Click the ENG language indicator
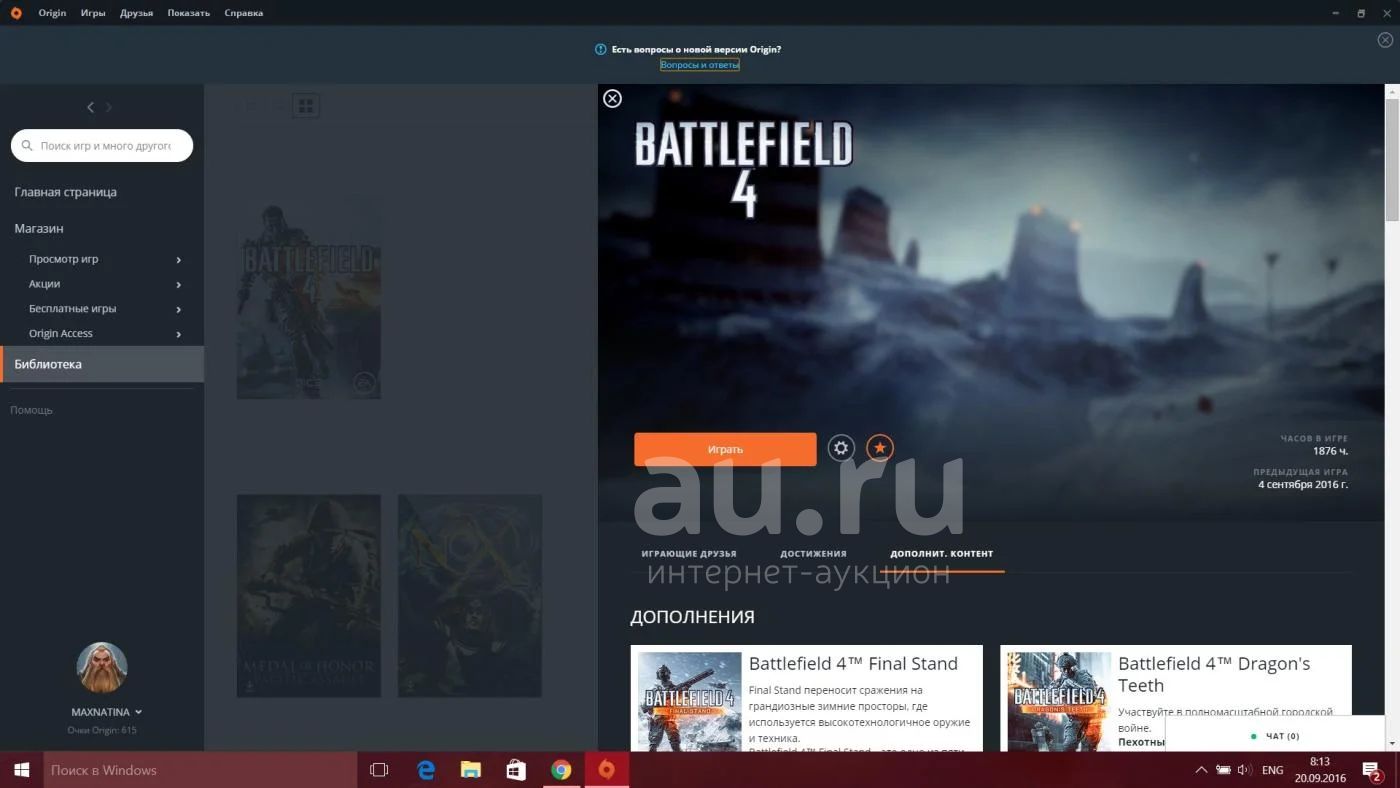The height and width of the screenshot is (788, 1400). [x=1273, y=770]
